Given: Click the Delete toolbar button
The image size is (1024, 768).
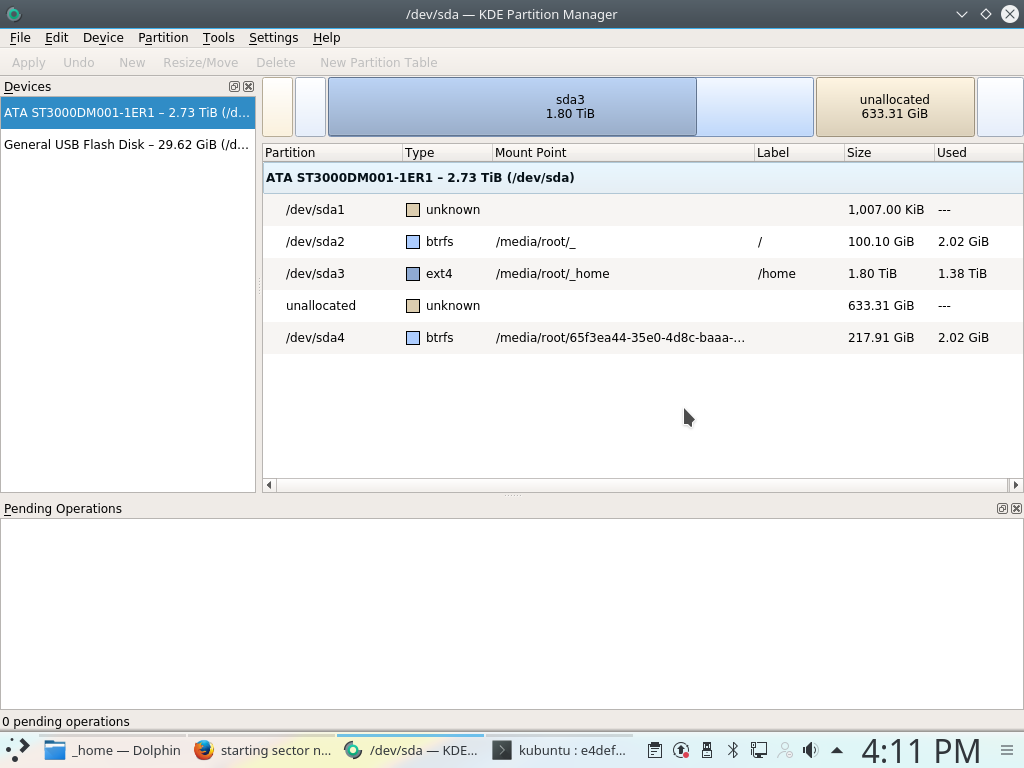Looking at the screenshot, I should 276,63.
